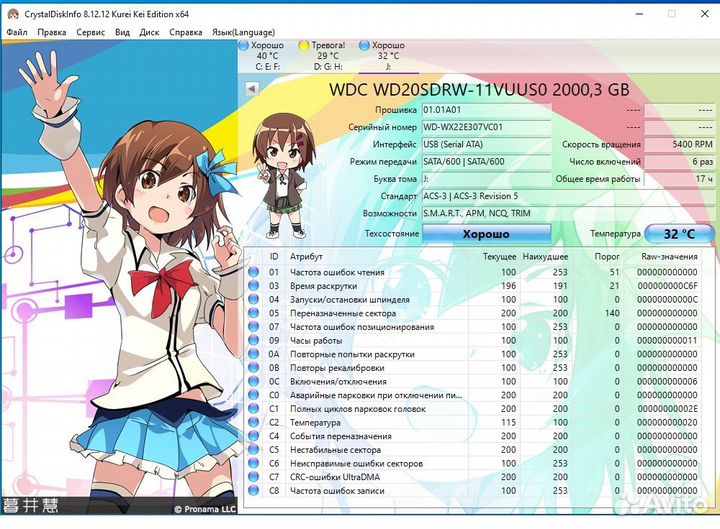The width and height of the screenshot is (720, 529).
Task: Click the rotation speed 5400 RPM field
Action: click(x=679, y=144)
